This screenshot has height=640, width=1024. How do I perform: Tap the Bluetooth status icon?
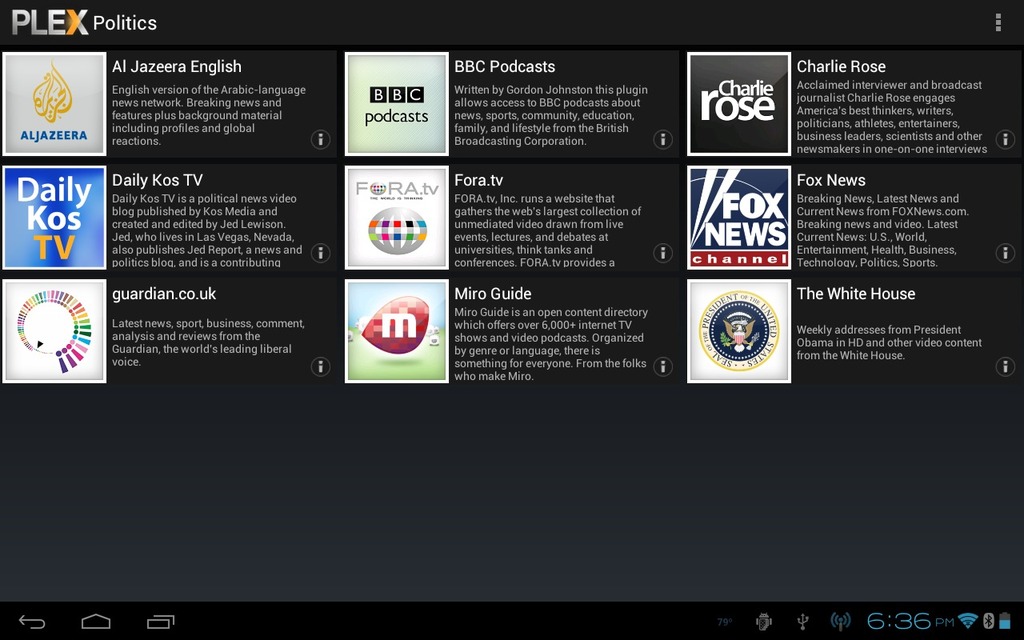[988, 621]
